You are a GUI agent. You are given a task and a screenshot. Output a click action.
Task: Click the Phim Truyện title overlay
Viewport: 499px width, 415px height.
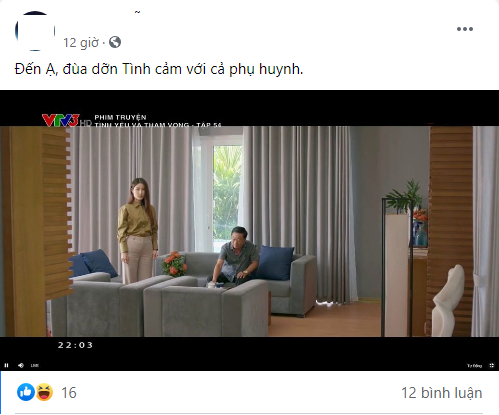pyautogui.click(x=120, y=117)
